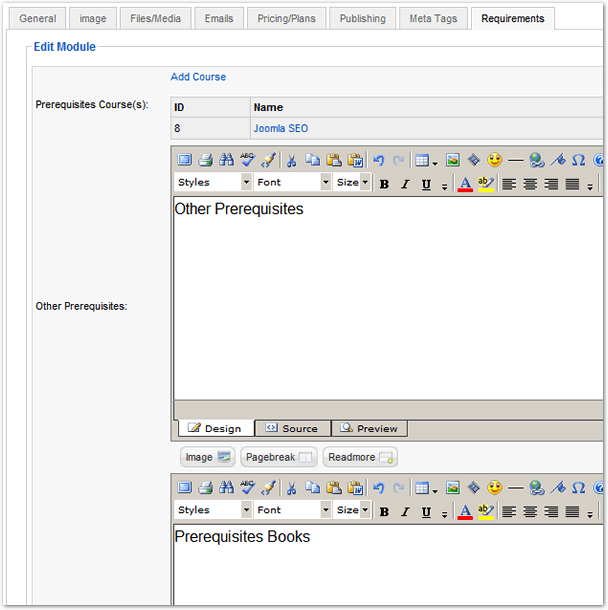Click Print icon in Other Prerequisites editor
This screenshot has height=610, width=608.
[205, 160]
